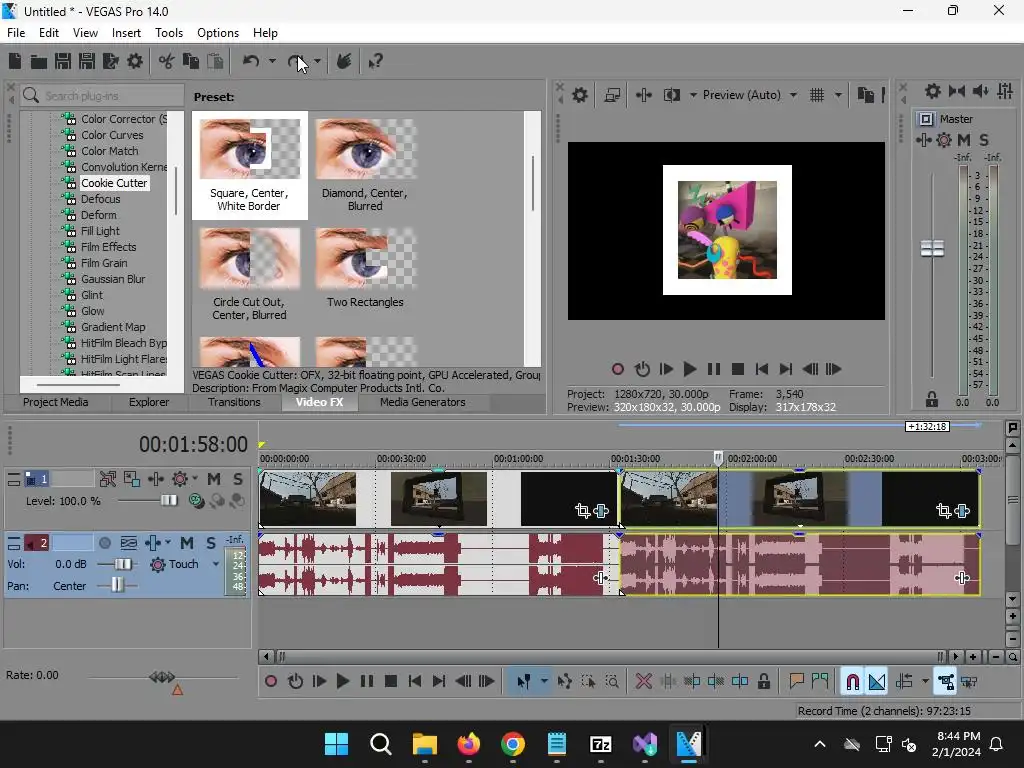
Task: Open Event FX on second video clip
Action: click(x=962, y=511)
